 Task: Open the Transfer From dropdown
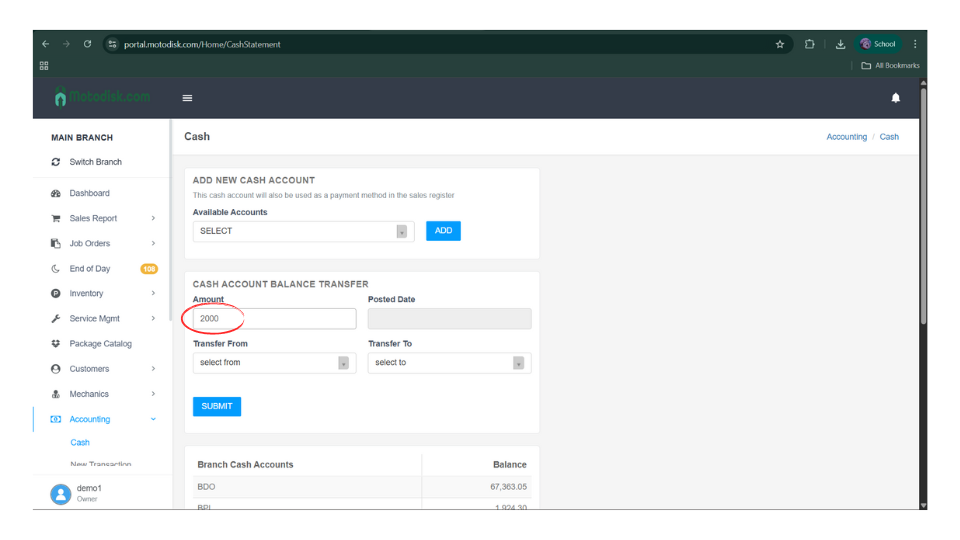tap(274, 363)
